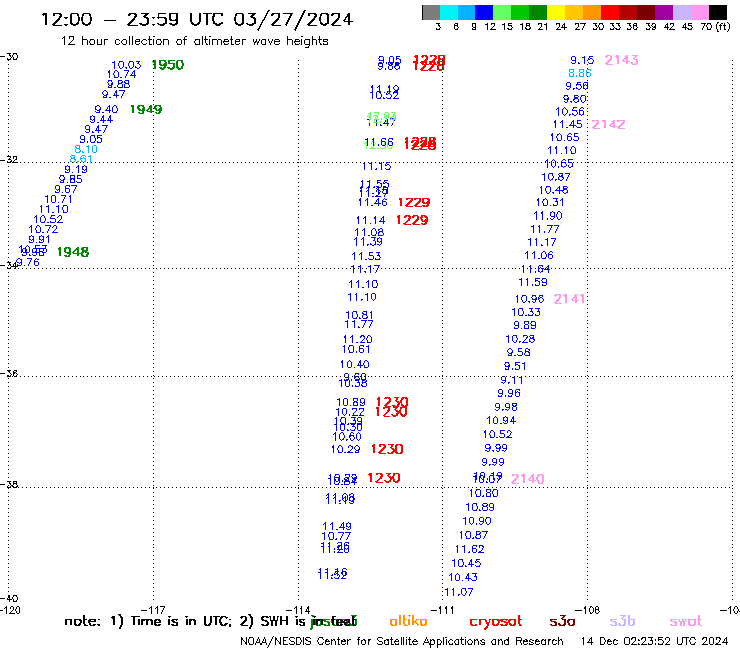Click the lavender 's3b' legend label
740x650 pixels.
pos(622,621)
